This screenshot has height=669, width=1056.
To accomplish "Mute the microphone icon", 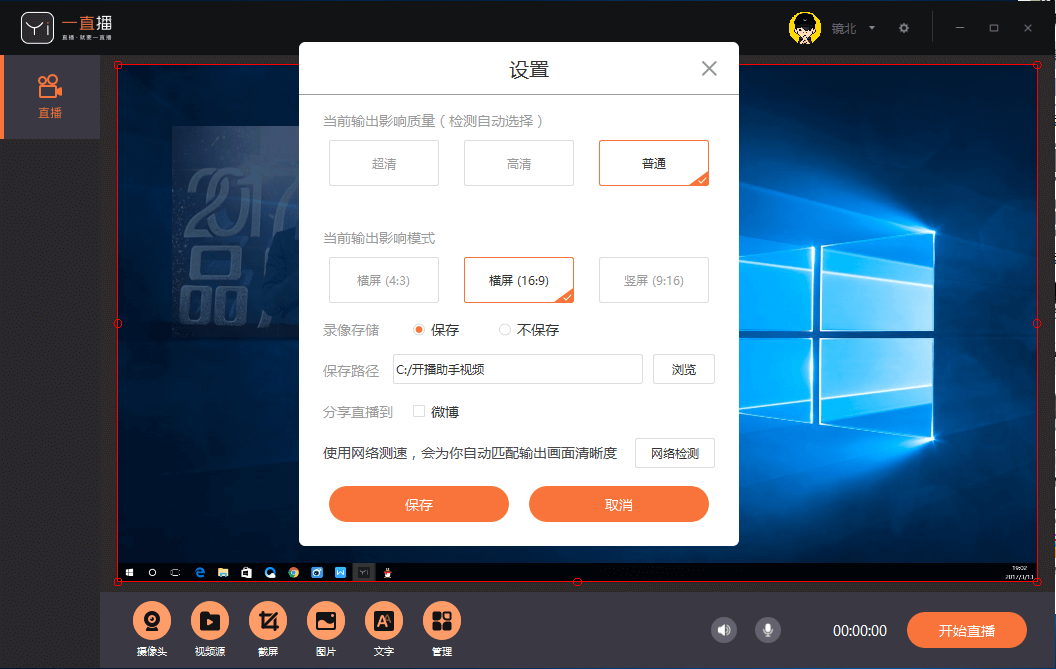I will [767, 630].
